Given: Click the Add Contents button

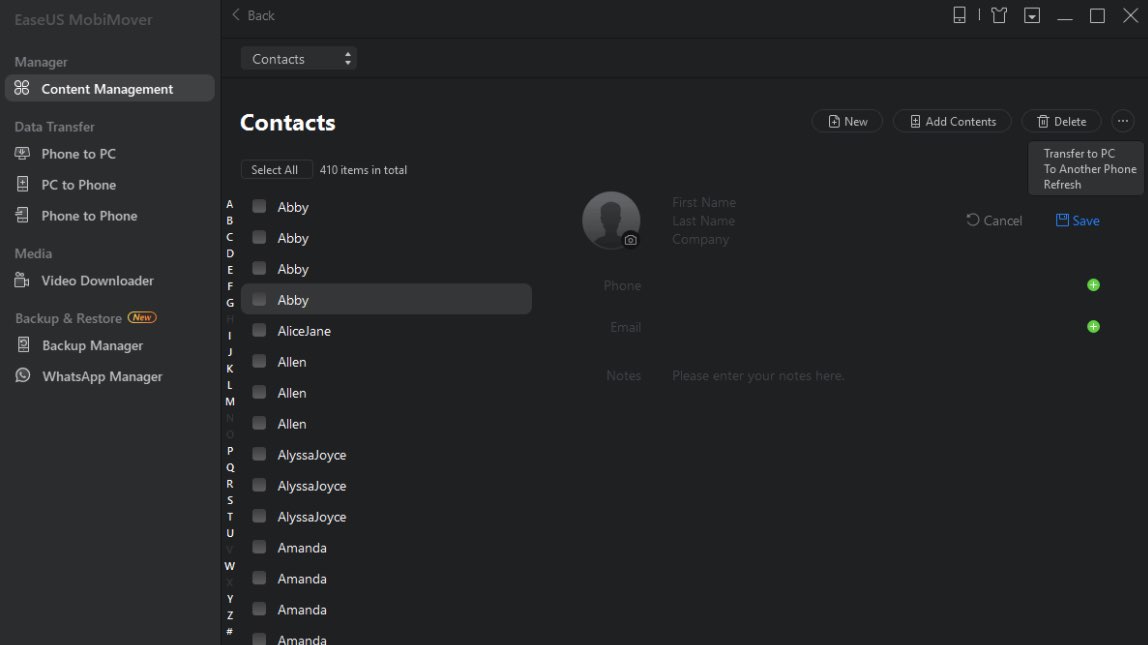Looking at the screenshot, I should [x=952, y=121].
